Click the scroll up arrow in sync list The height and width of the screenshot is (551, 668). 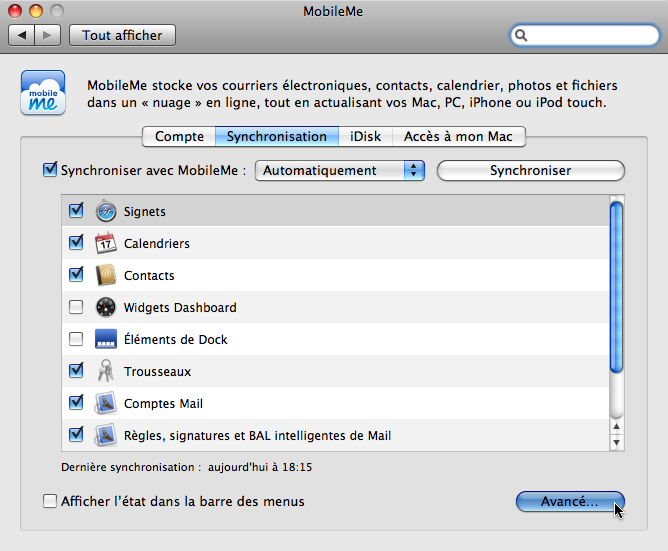click(x=616, y=427)
